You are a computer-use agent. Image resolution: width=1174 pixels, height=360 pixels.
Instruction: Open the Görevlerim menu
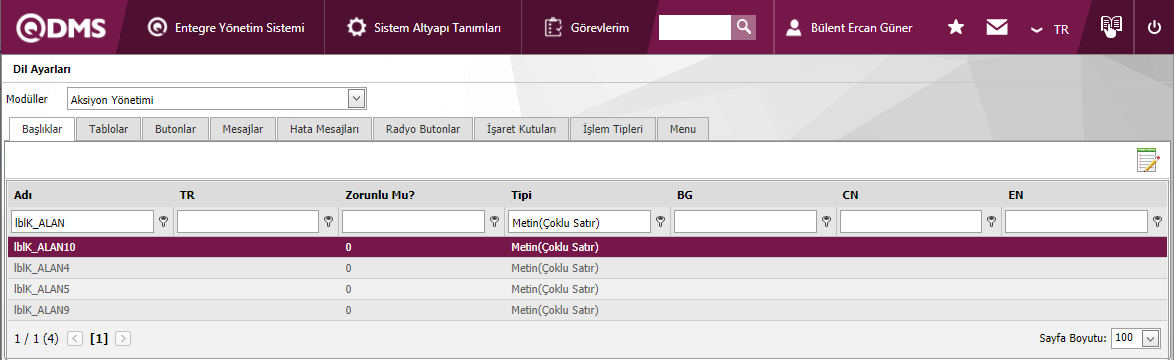pos(588,28)
